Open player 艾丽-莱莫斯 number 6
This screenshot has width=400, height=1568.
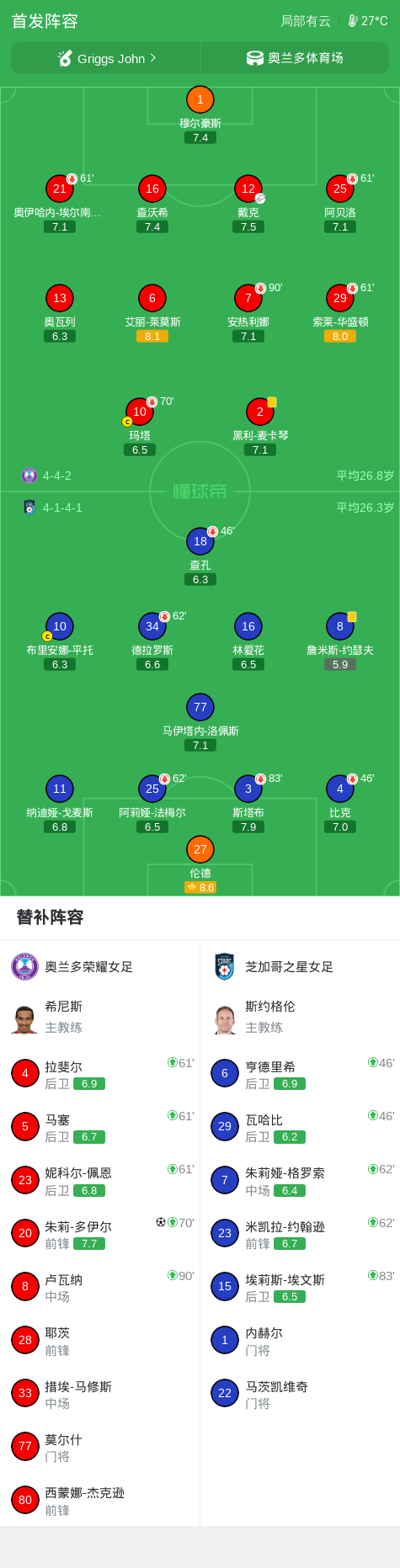152,298
